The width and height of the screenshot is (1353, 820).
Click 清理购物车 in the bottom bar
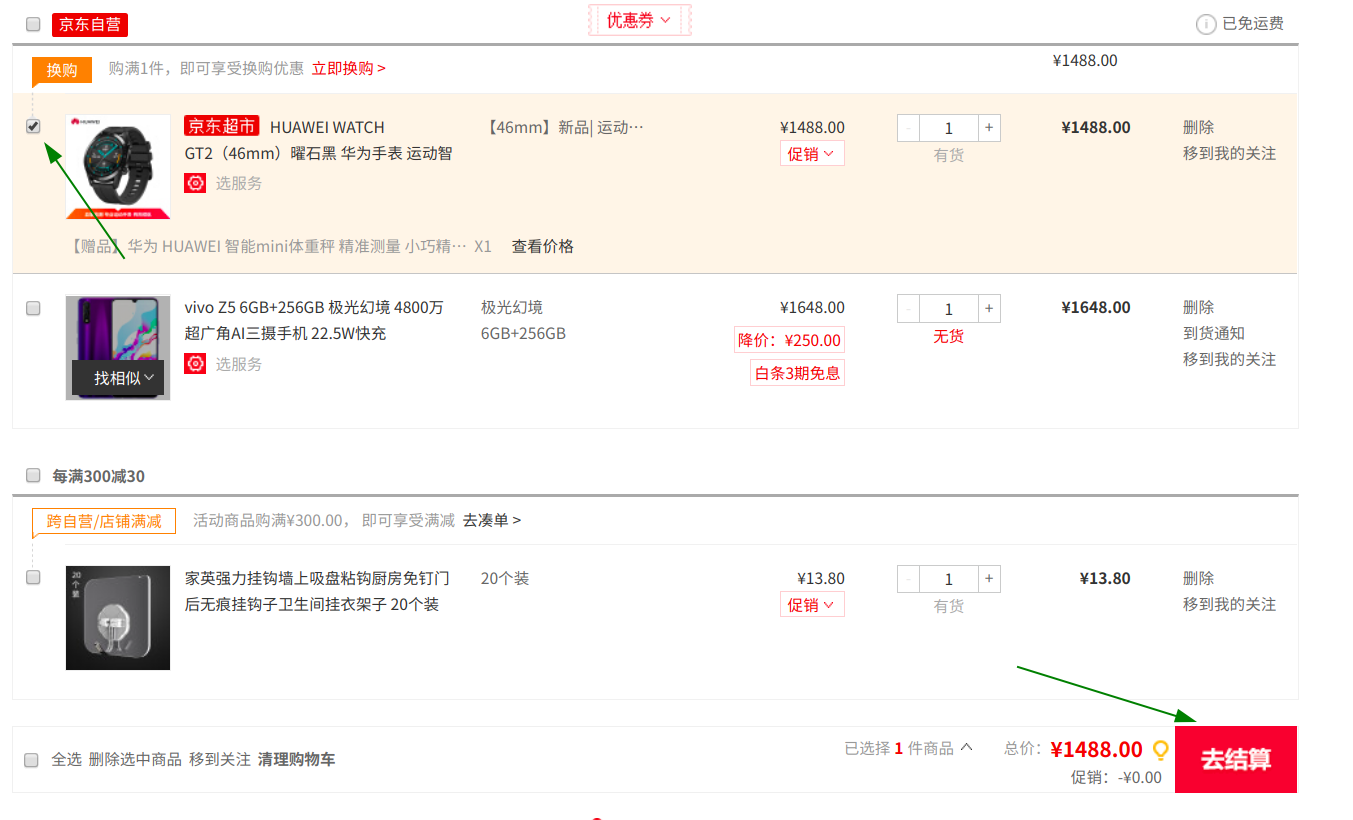click(x=296, y=760)
